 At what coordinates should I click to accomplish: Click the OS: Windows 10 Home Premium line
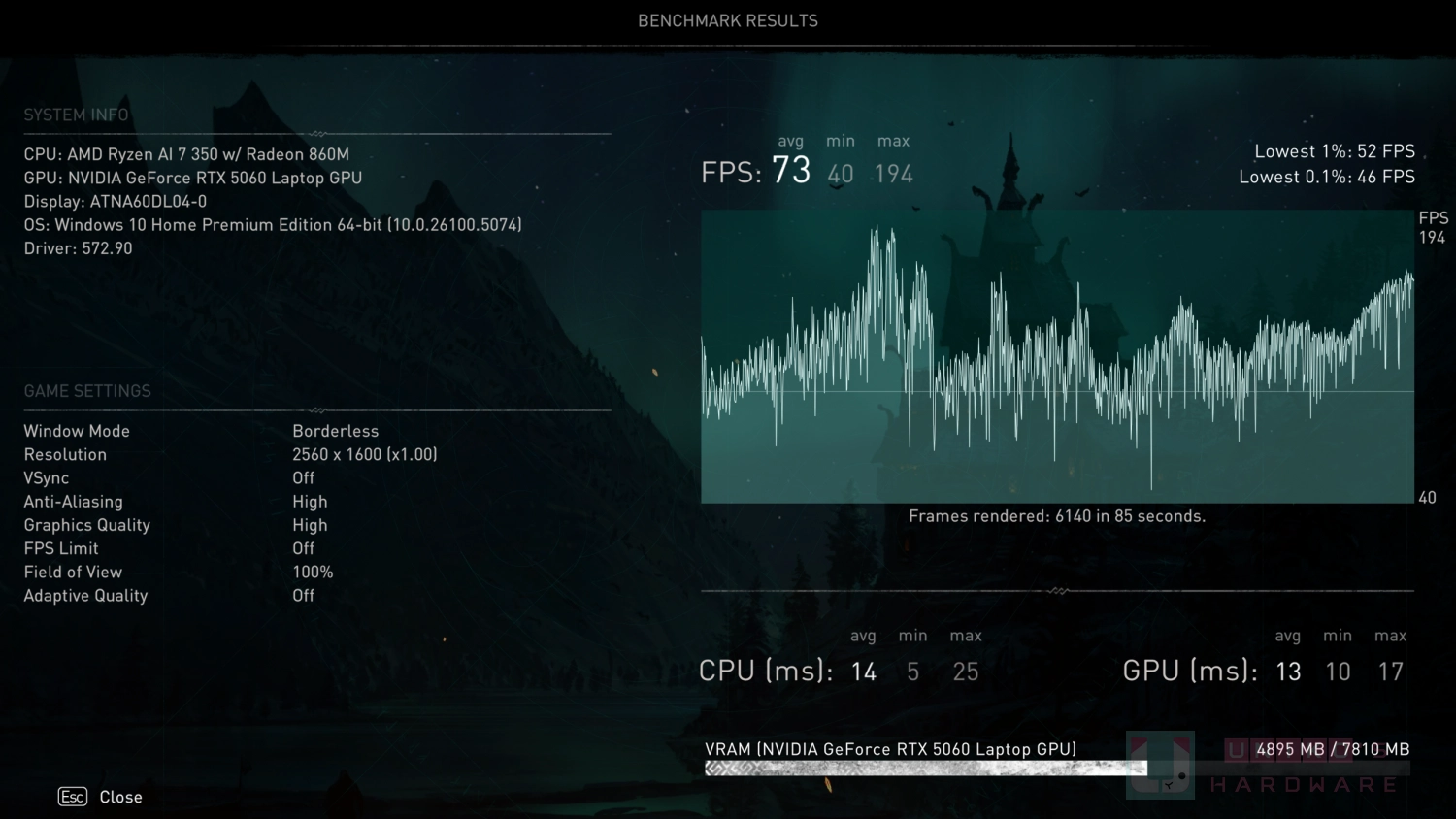click(x=273, y=225)
